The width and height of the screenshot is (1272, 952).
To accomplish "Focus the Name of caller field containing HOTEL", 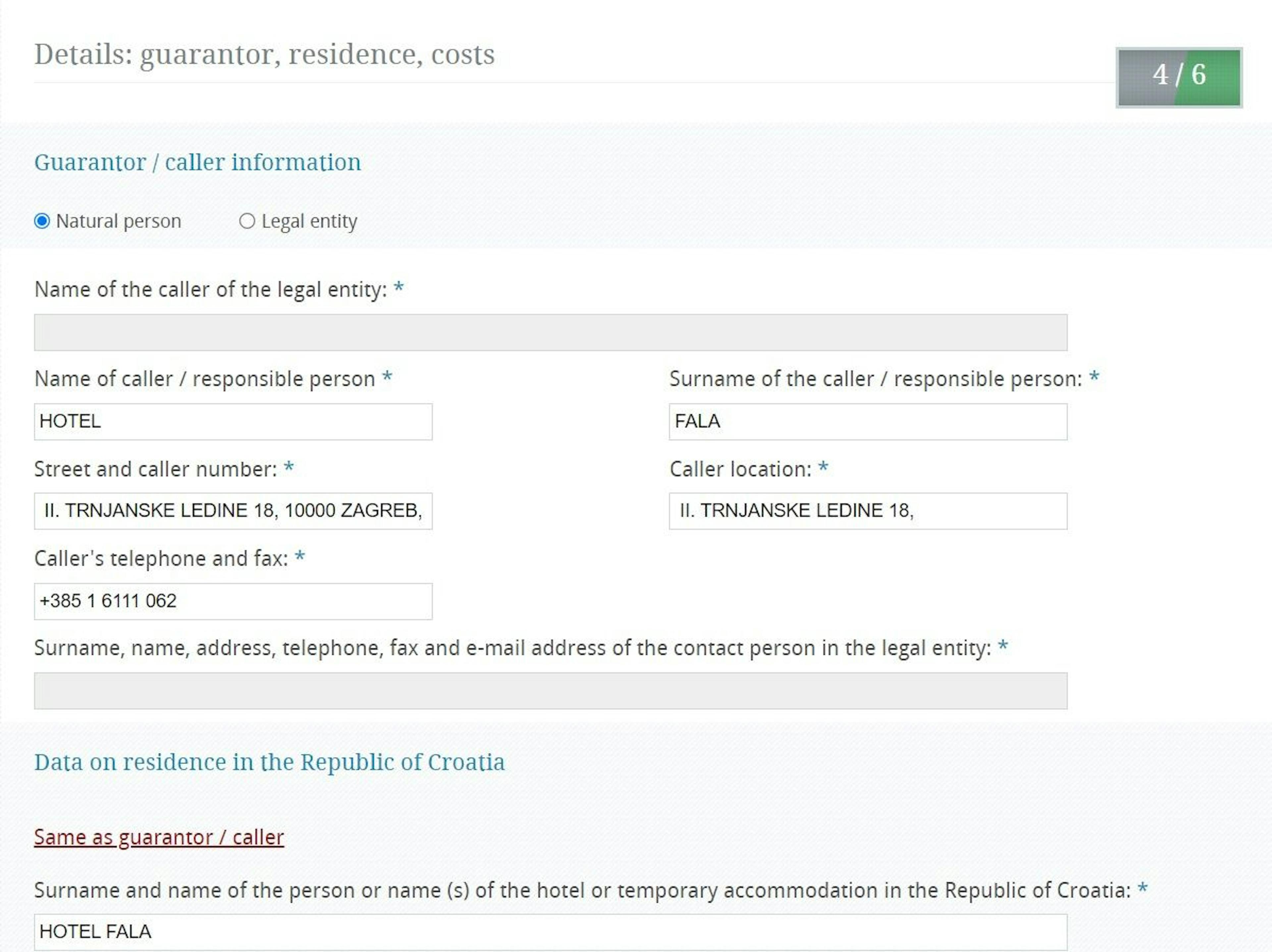I will pyautogui.click(x=233, y=421).
